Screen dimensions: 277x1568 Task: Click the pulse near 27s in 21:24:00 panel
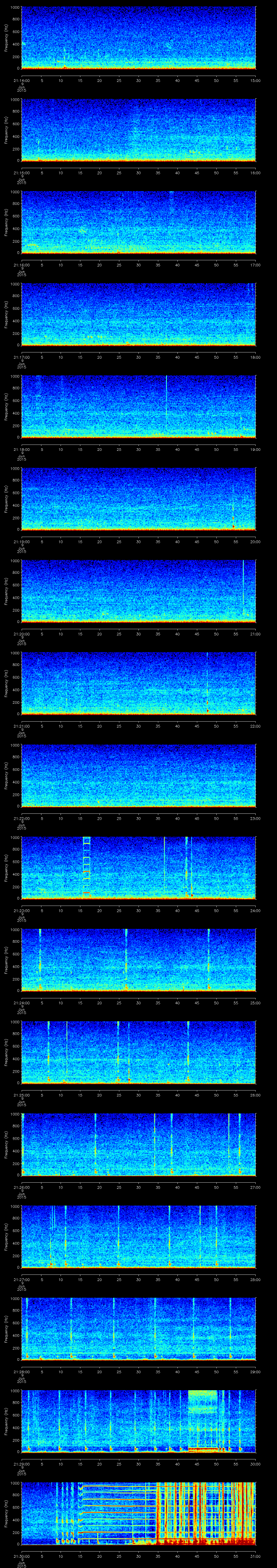(126, 959)
